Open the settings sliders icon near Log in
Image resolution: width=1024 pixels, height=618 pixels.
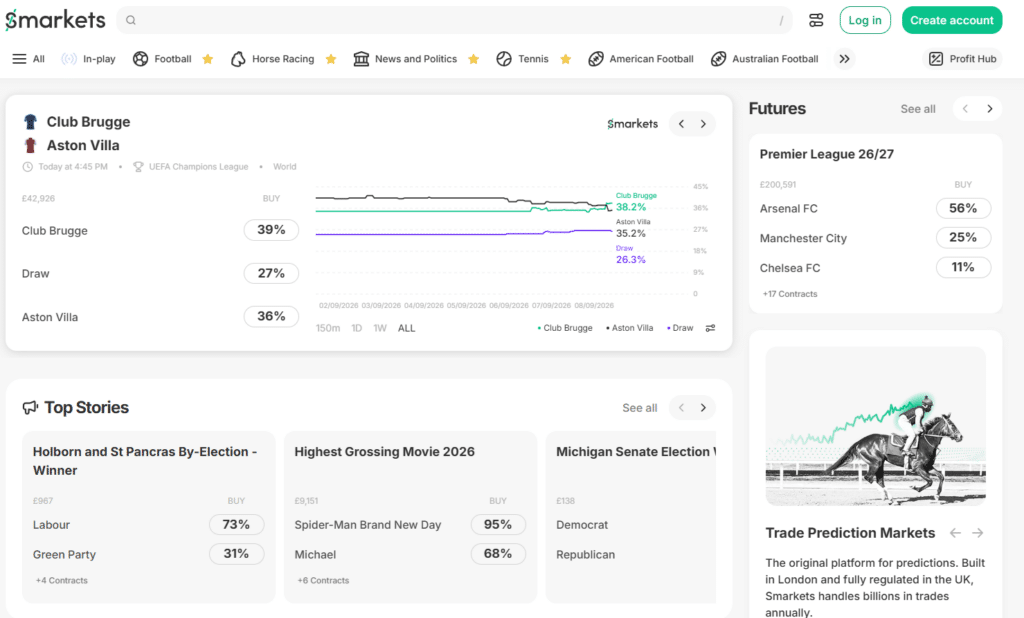point(816,20)
